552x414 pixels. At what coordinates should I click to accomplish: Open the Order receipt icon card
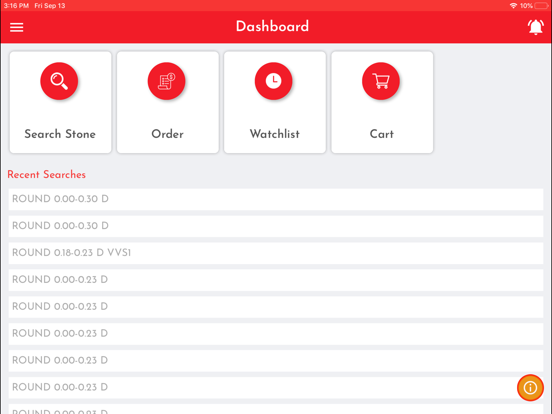tap(168, 102)
